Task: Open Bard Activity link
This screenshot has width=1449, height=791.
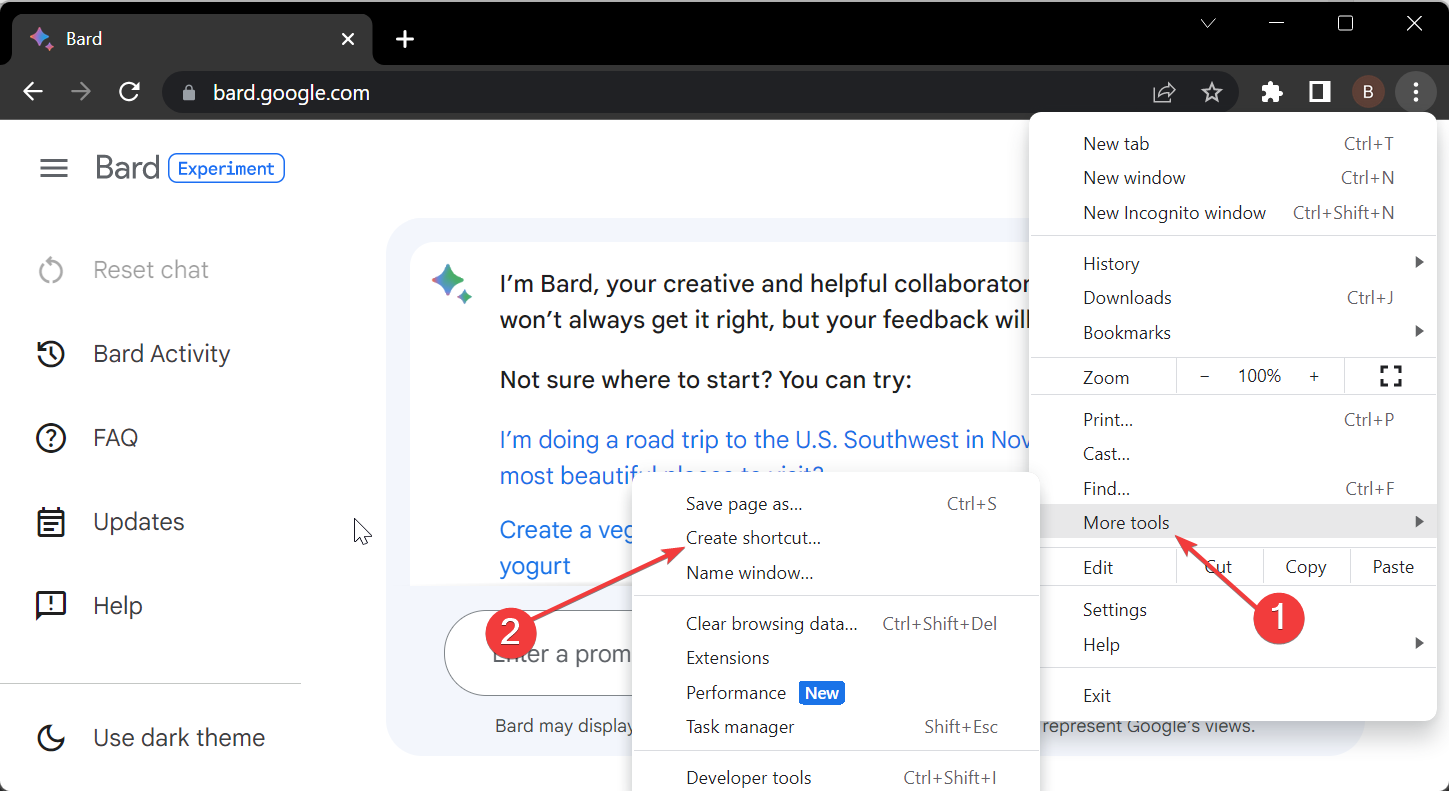Action: [x=162, y=354]
